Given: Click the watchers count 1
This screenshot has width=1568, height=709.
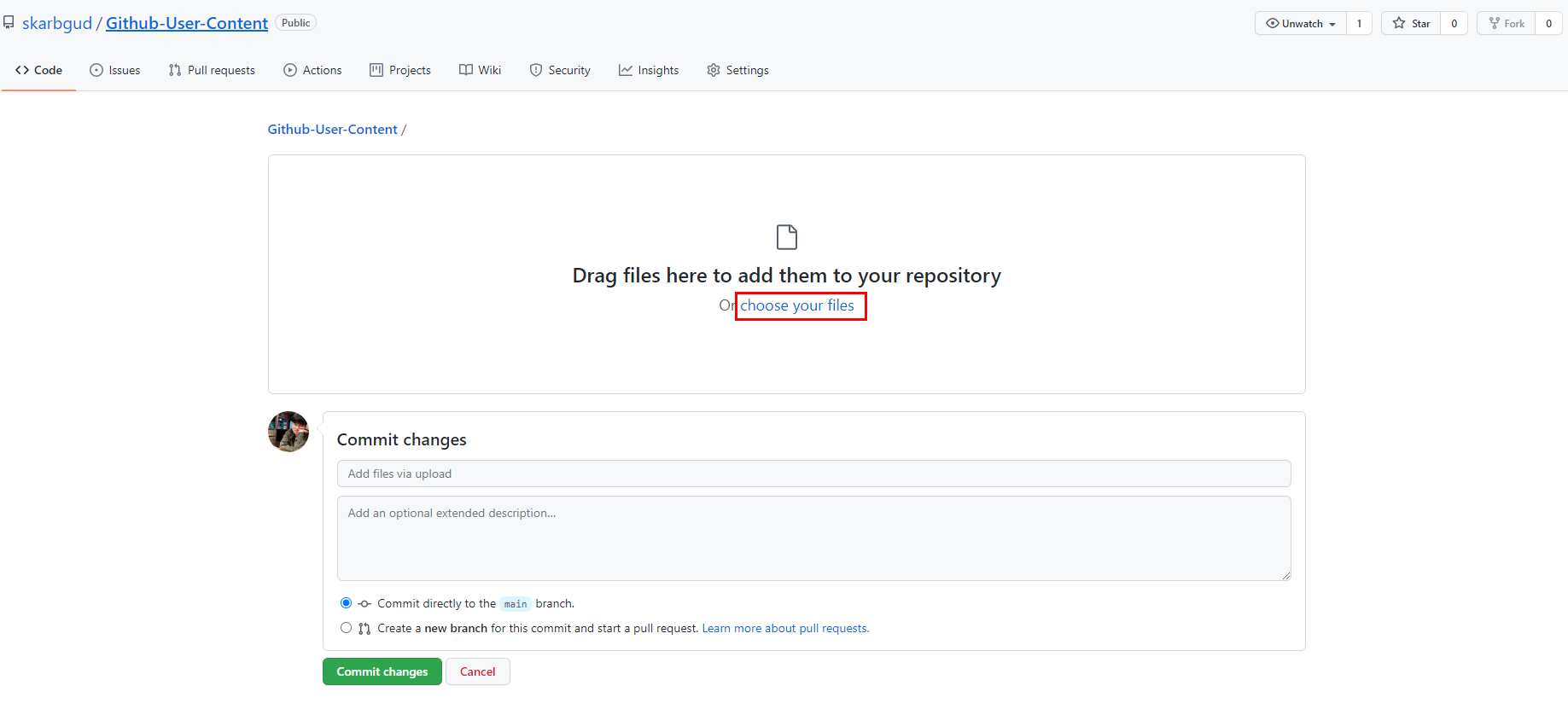Looking at the screenshot, I should [1359, 23].
